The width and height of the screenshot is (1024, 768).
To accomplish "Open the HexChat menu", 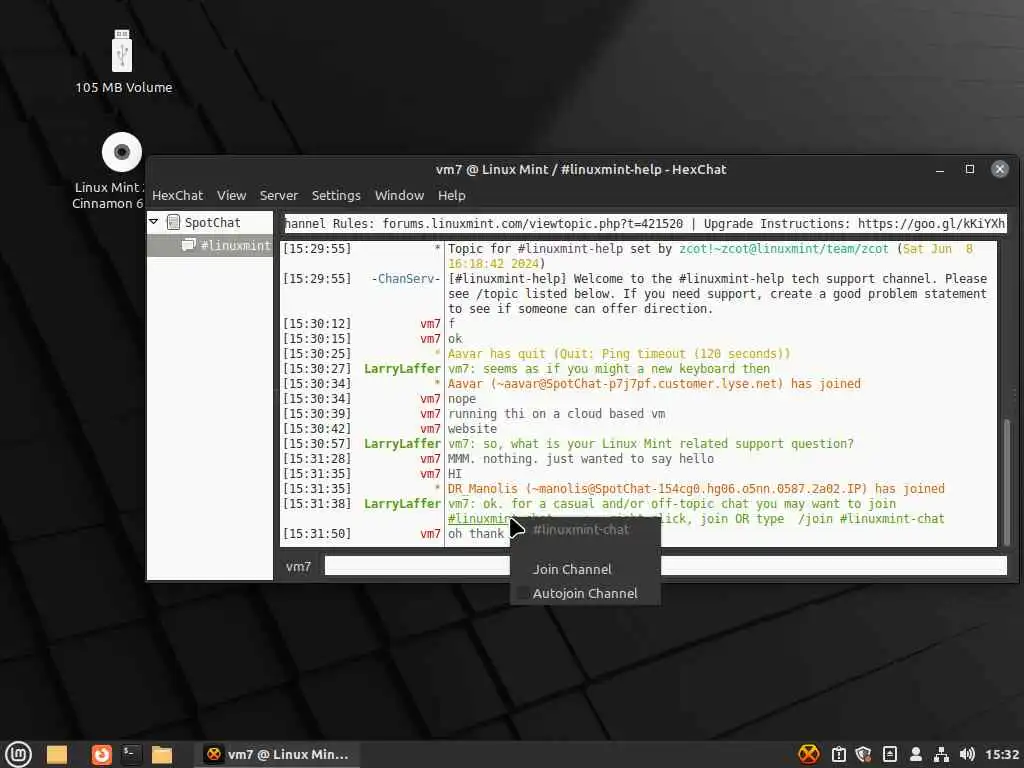I will [x=177, y=195].
